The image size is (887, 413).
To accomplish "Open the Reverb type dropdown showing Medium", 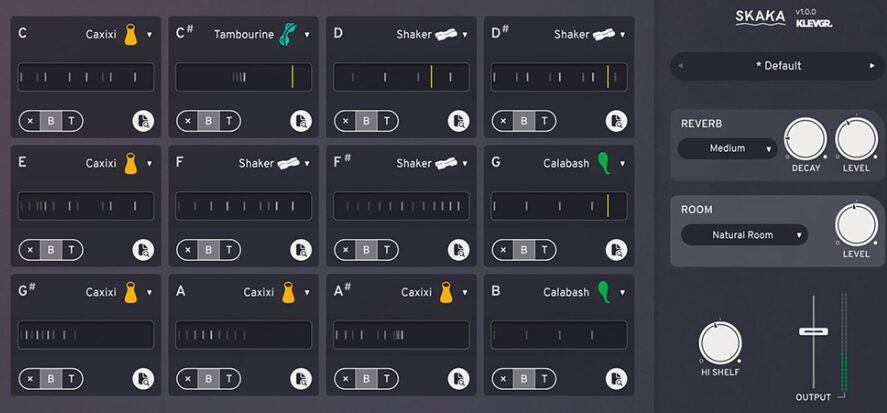I will point(727,149).
